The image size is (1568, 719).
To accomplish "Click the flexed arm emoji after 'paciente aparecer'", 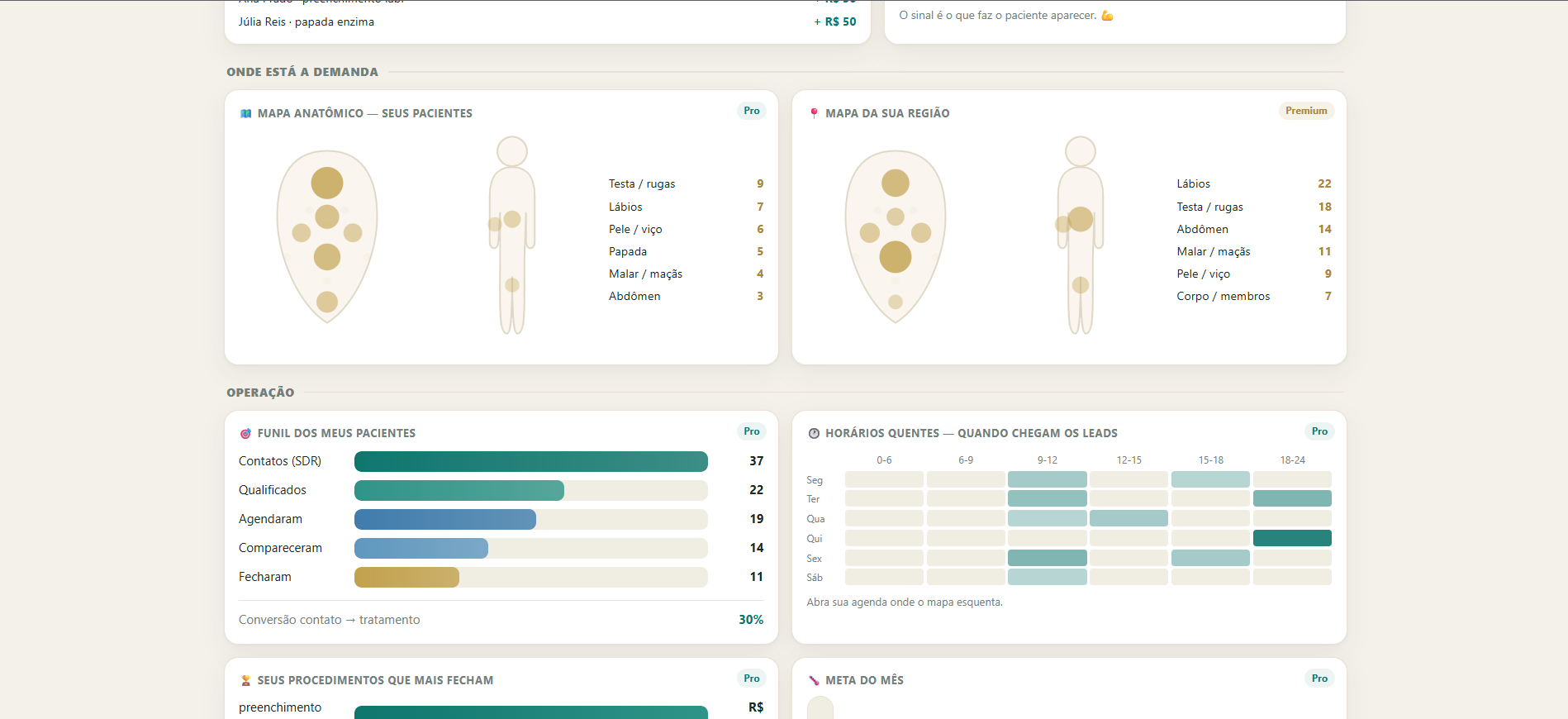I will pos(1107,16).
